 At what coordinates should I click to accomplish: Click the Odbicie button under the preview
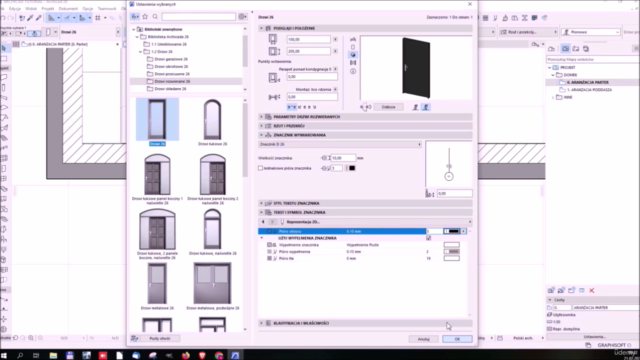[389, 107]
